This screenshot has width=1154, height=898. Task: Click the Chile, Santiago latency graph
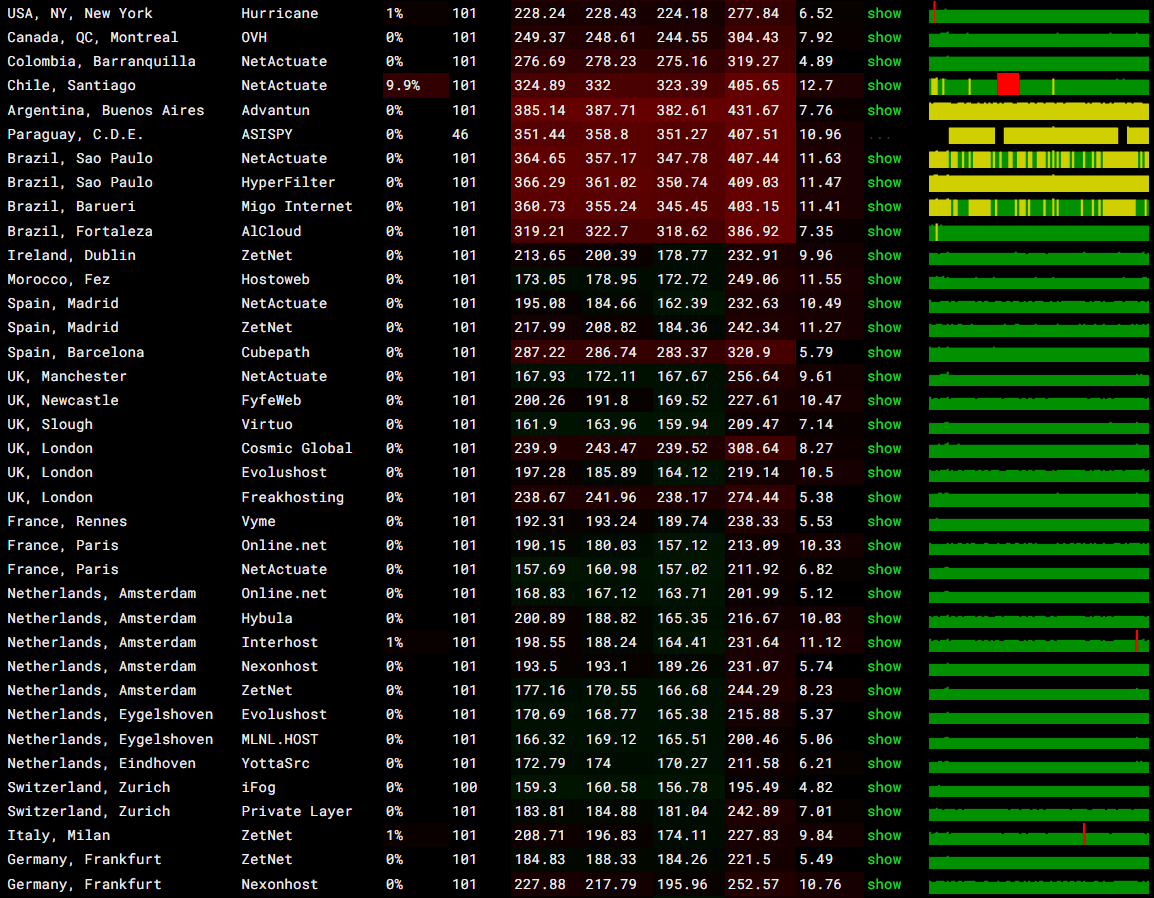1038,85
